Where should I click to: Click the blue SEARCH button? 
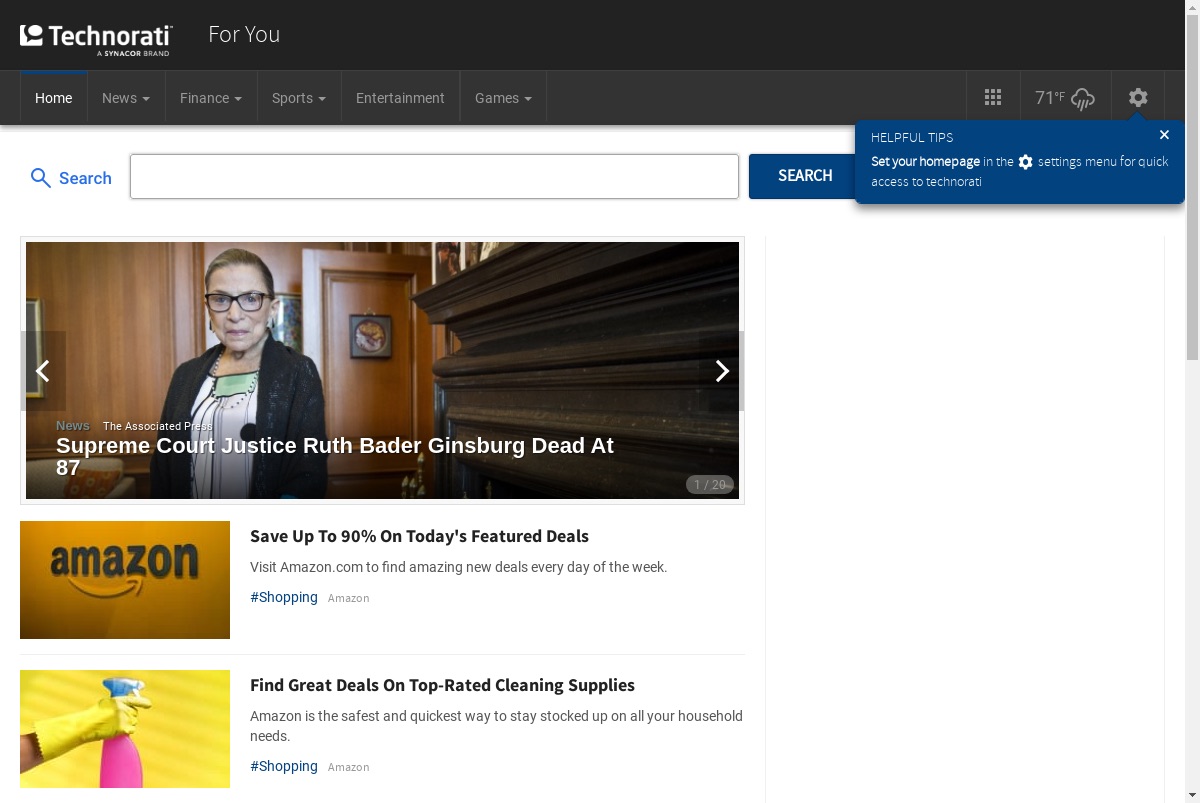805,176
